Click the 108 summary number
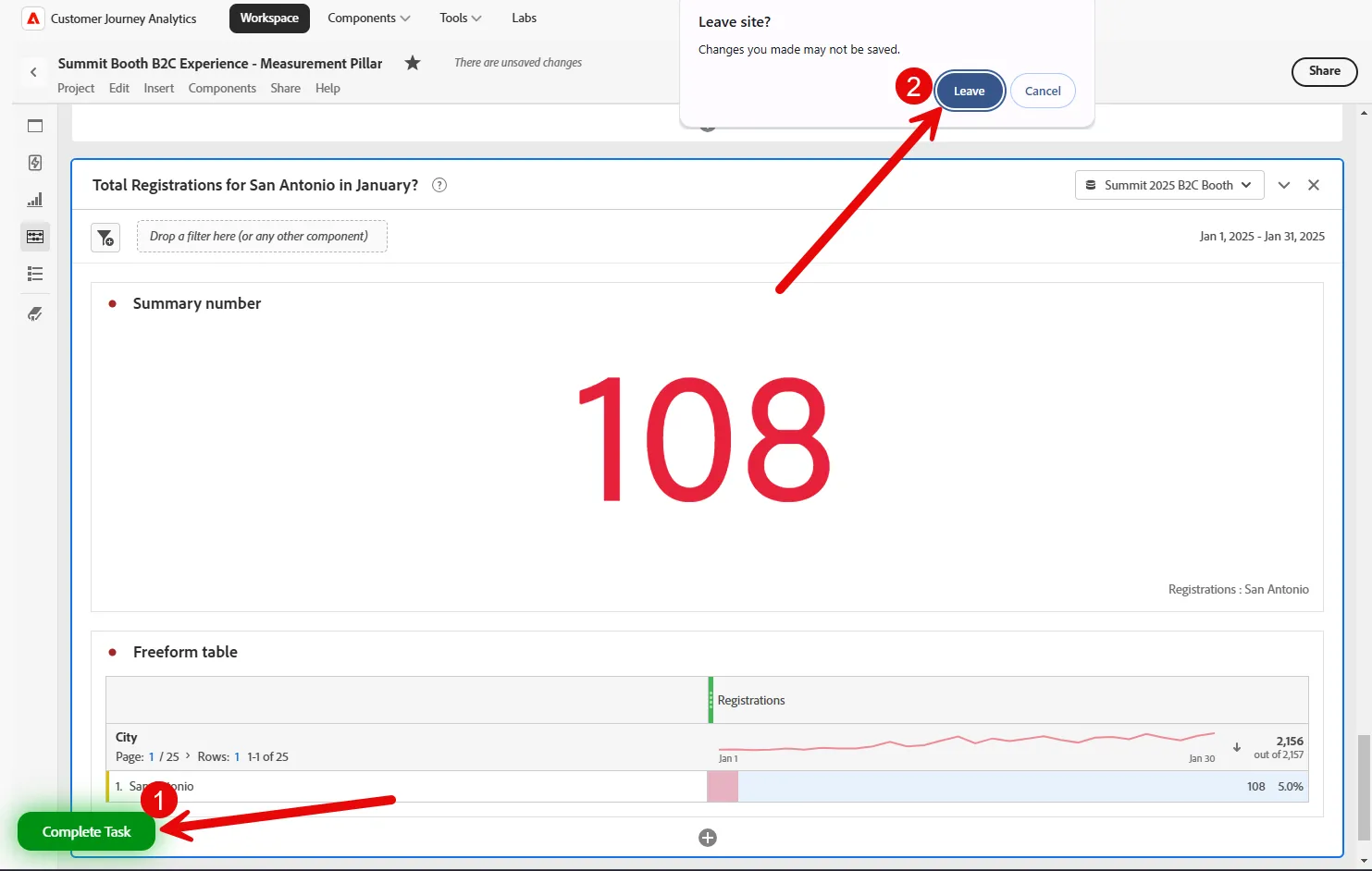 point(704,440)
